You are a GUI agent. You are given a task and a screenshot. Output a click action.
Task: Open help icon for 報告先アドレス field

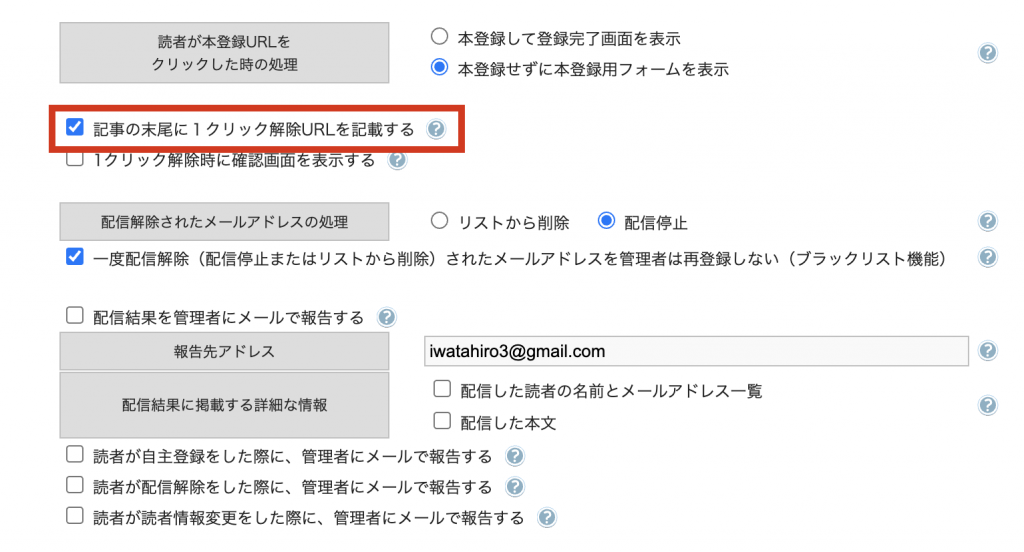click(x=988, y=351)
